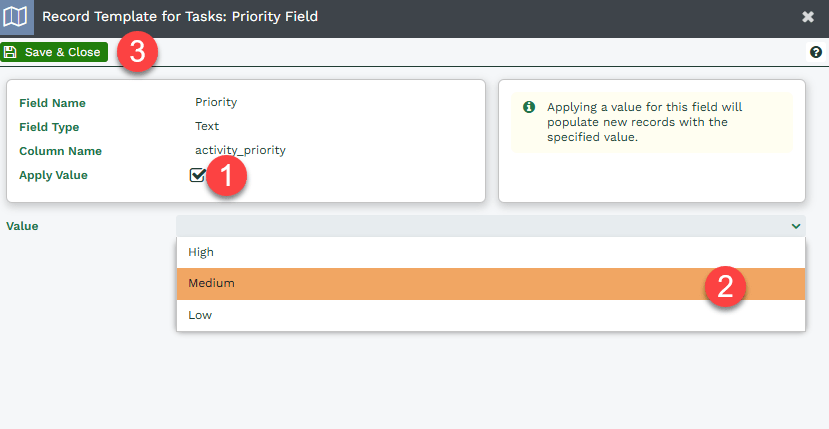Image resolution: width=829 pixels, height=429 pixels.
Task: Select High from the priority list
Action: click(x=491, y=252)
